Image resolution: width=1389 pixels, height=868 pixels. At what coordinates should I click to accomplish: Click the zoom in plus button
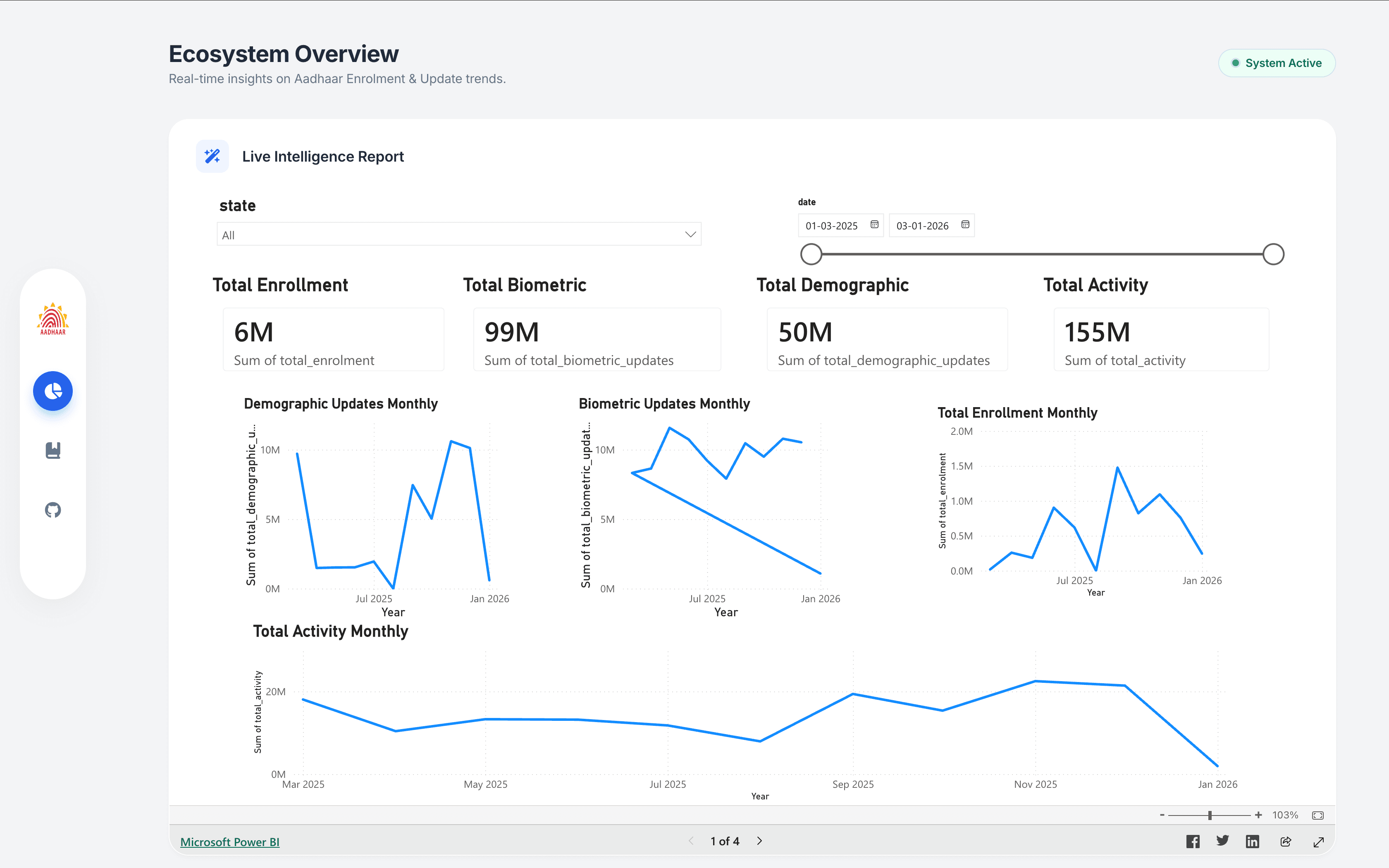pos(1258,815)
